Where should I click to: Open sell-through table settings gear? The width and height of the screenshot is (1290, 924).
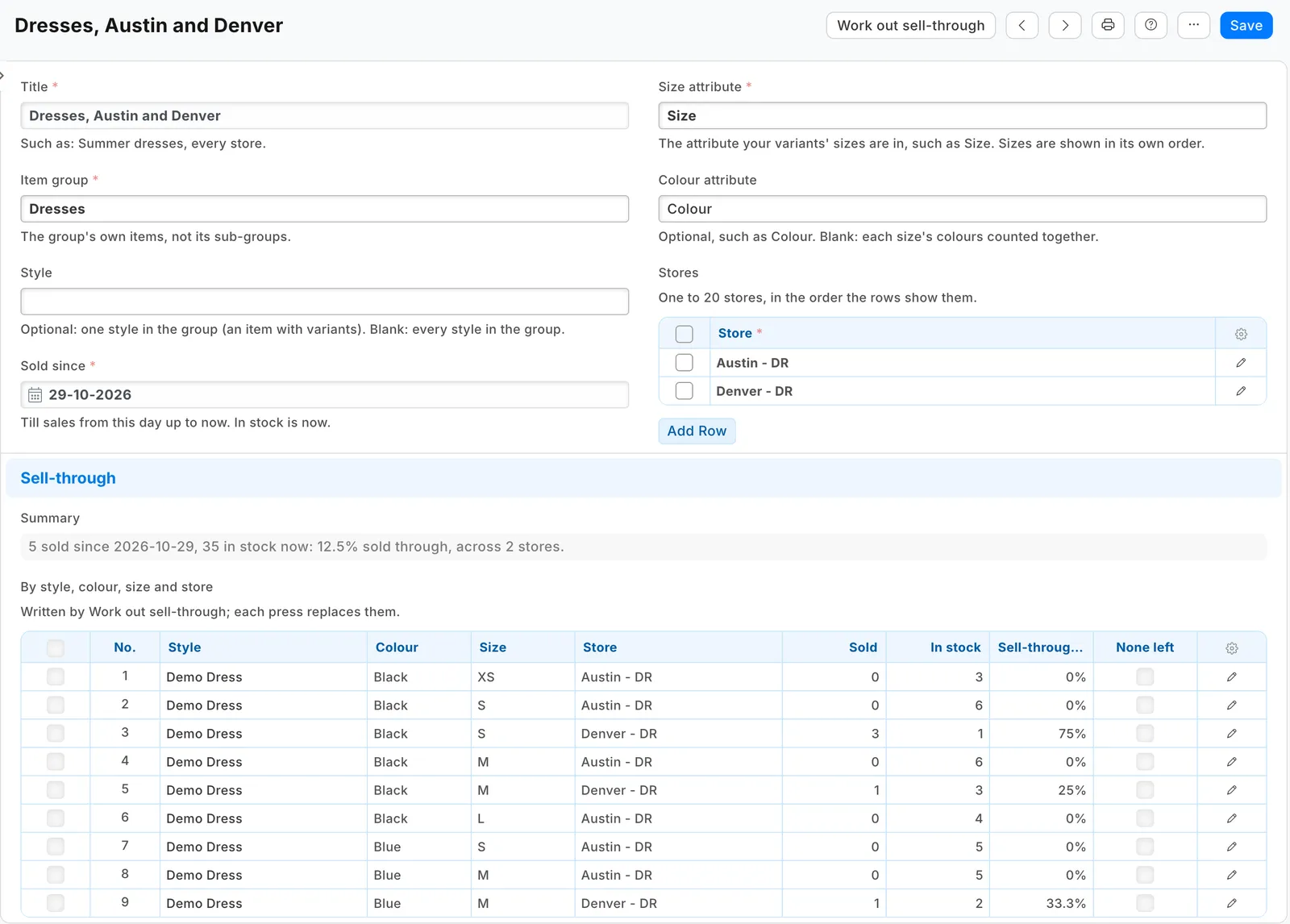(1231, 648)
